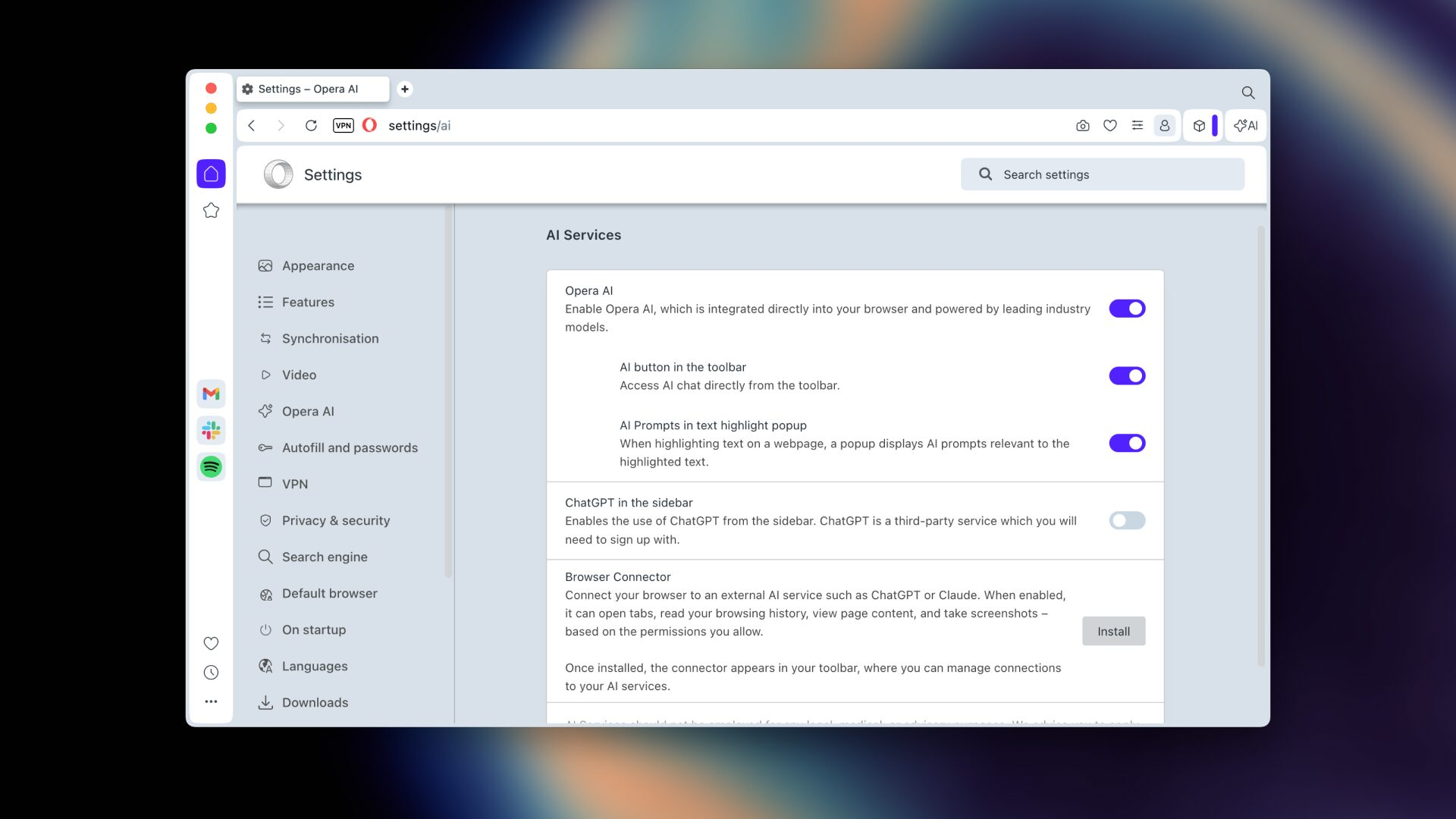1456x819 pixels.
Task: Open the profile account icon
Action: 1165,125
